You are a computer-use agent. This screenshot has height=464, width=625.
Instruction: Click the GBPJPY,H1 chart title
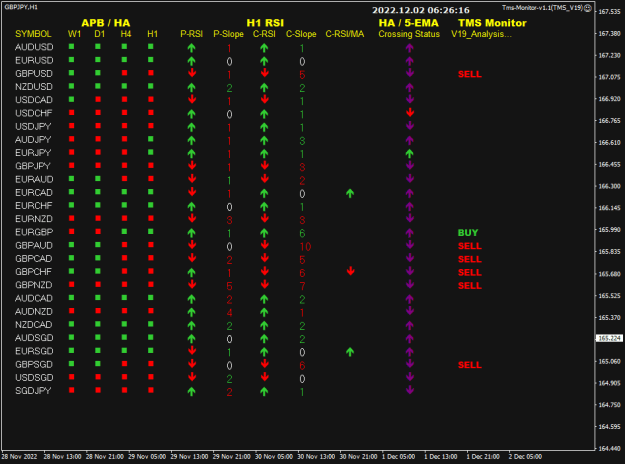coord(21,7)
